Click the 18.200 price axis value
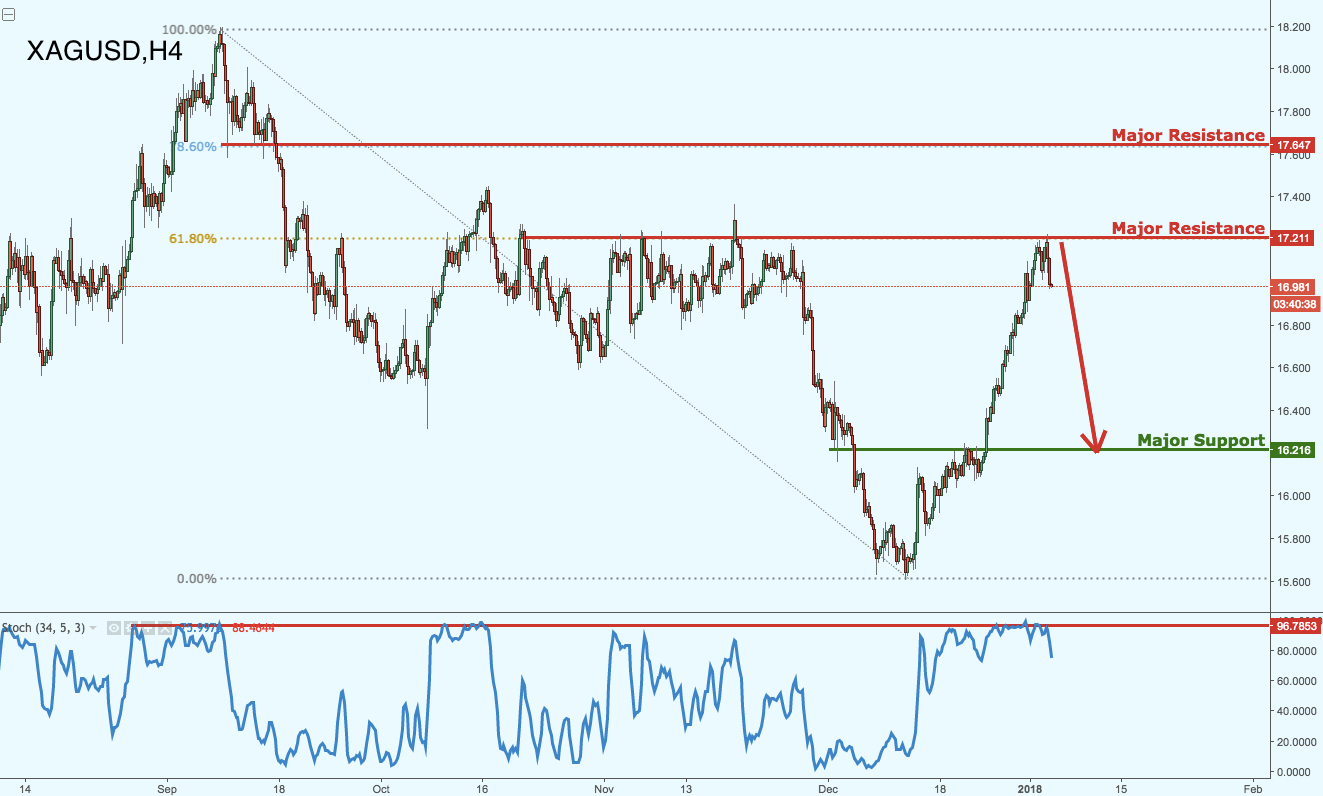This screenshot has width=1323, height=796. [x=1294, y=27]
